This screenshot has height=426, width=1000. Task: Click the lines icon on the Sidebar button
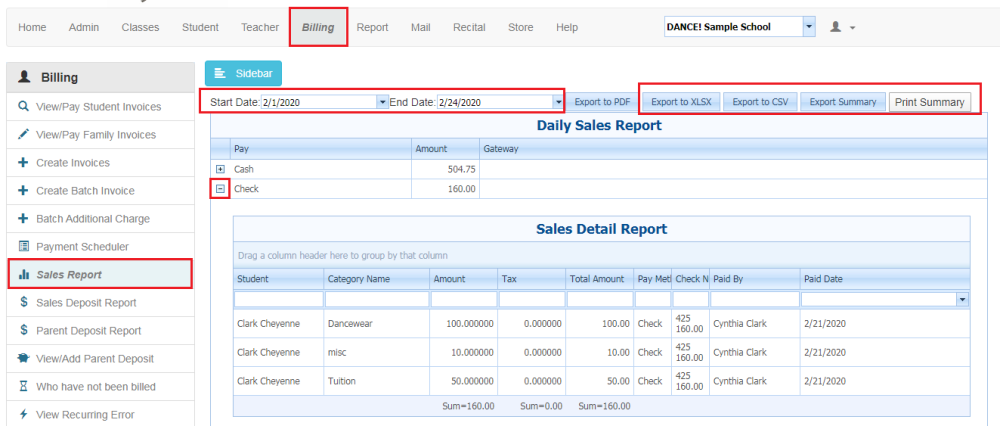pyautogui.click(x=221, y=73)
